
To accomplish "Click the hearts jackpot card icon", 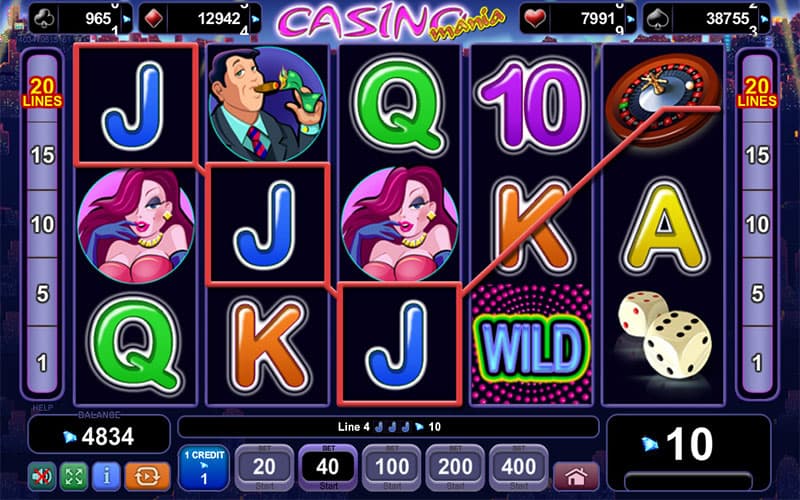I will [x=535, y=19].
